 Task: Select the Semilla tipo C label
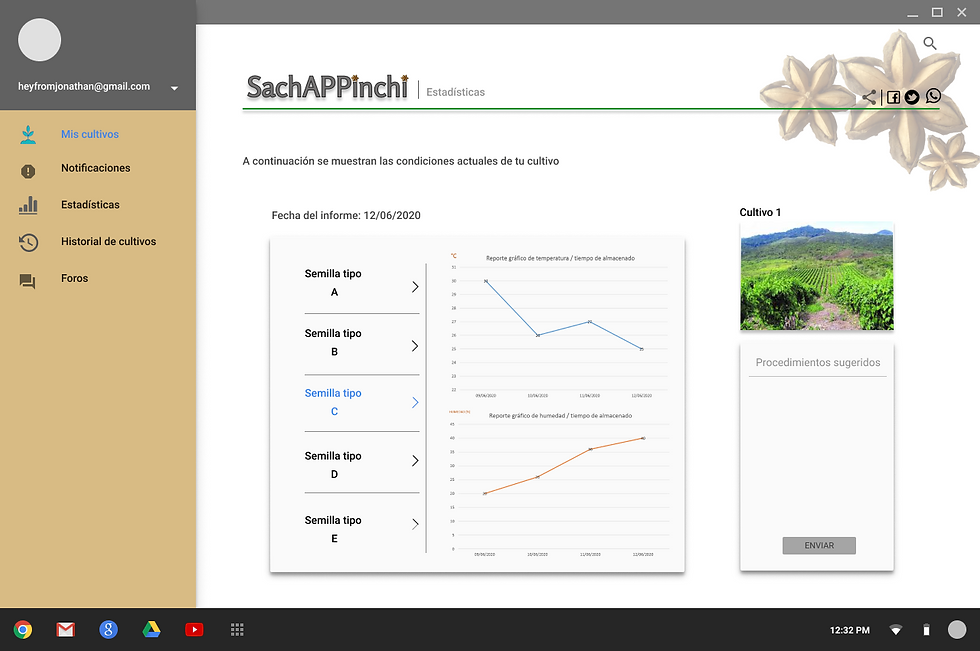(333, 402)
